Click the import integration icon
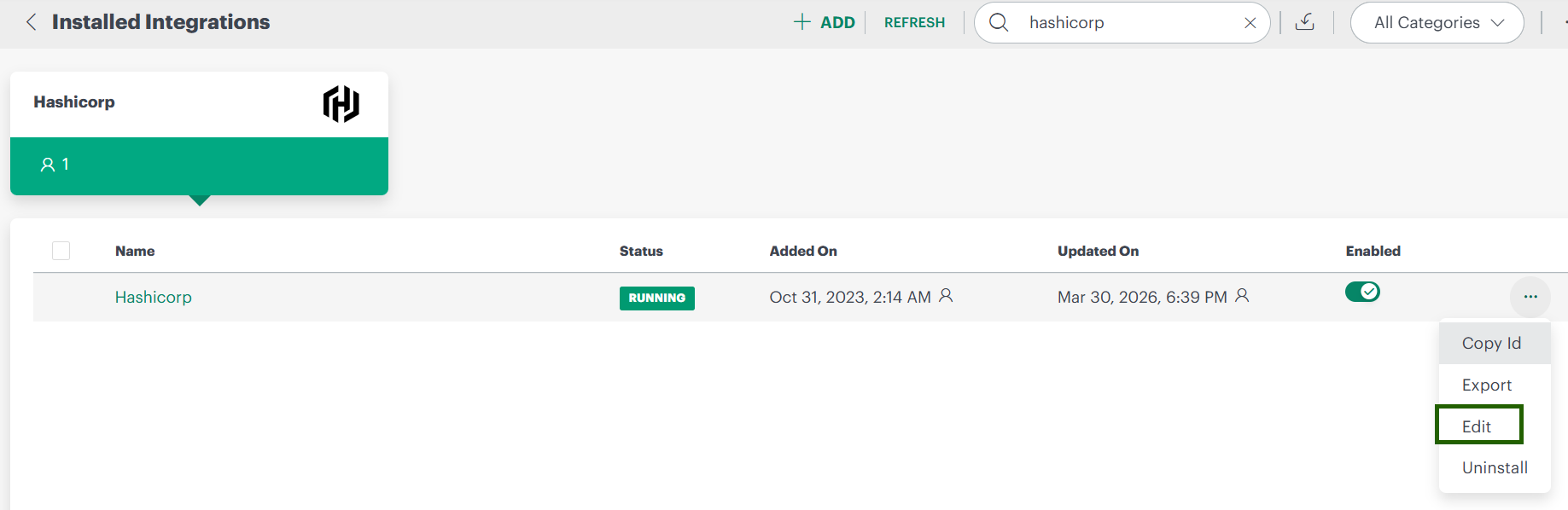 coord(1305,22)
